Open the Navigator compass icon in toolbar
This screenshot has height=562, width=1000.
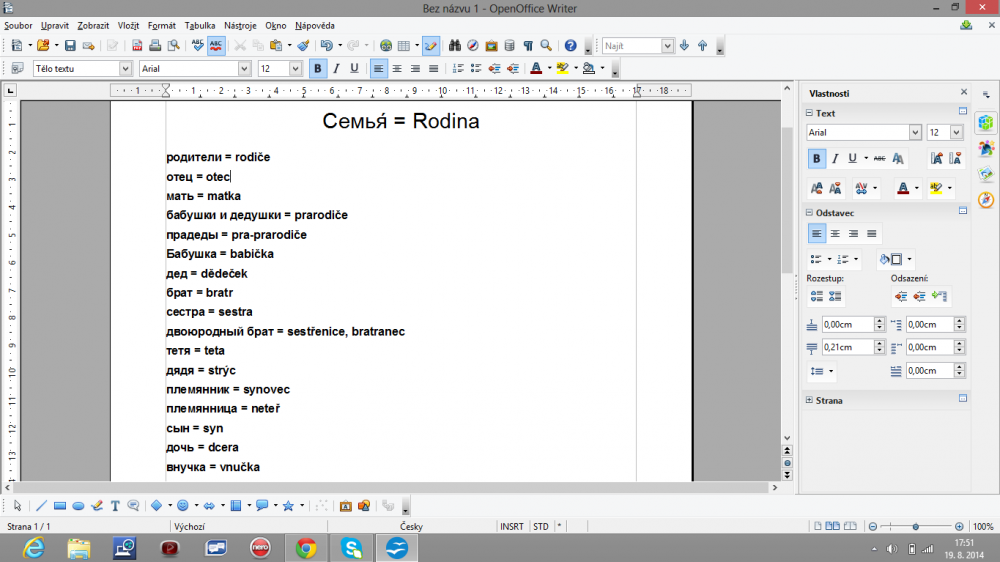click(473, 46)
